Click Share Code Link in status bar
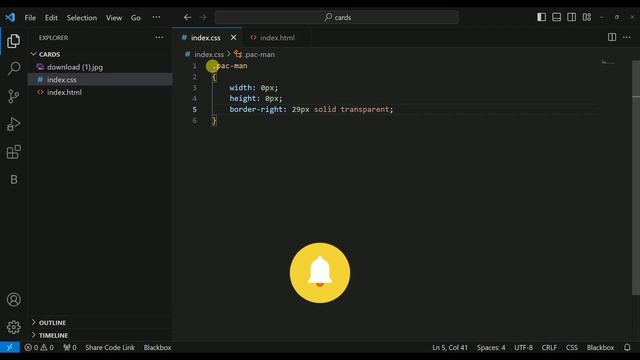This screenshot has height=360, width=640. (x=110, y=347)
